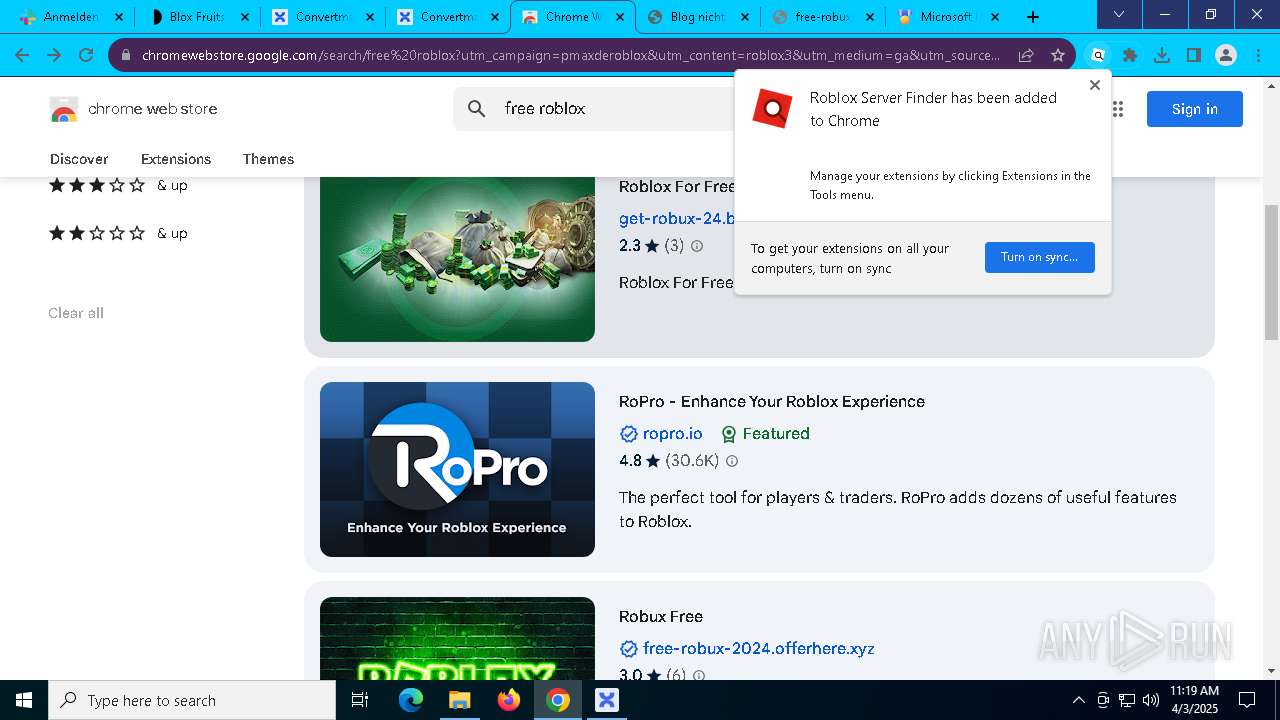Select the 3 stars & up filter
Viewport: 1280px width, 720px height.
tap(118, 185)
